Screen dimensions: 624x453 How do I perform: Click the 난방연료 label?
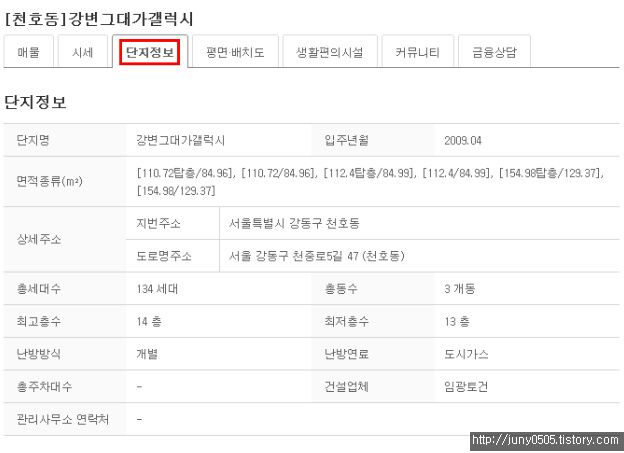347,354
